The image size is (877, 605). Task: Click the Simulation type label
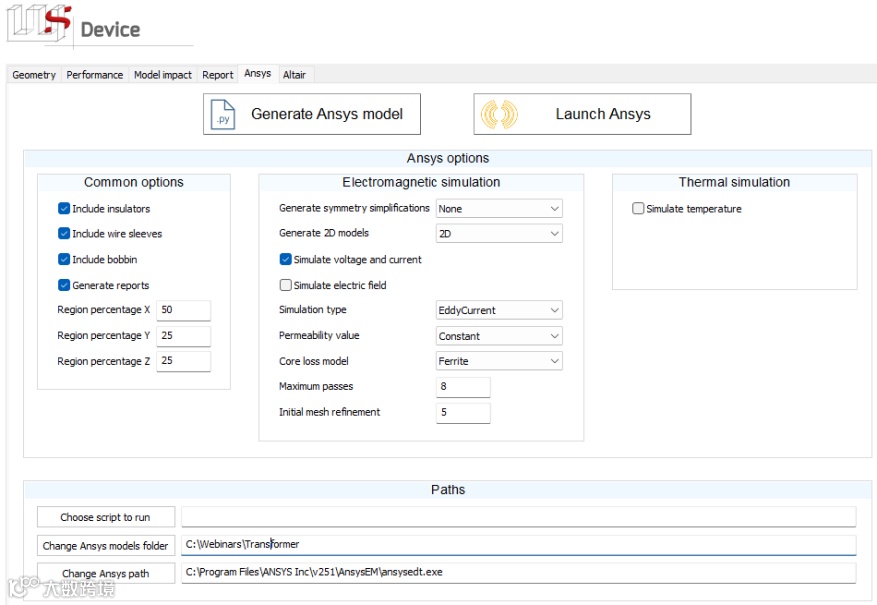[x=313, y=310]
